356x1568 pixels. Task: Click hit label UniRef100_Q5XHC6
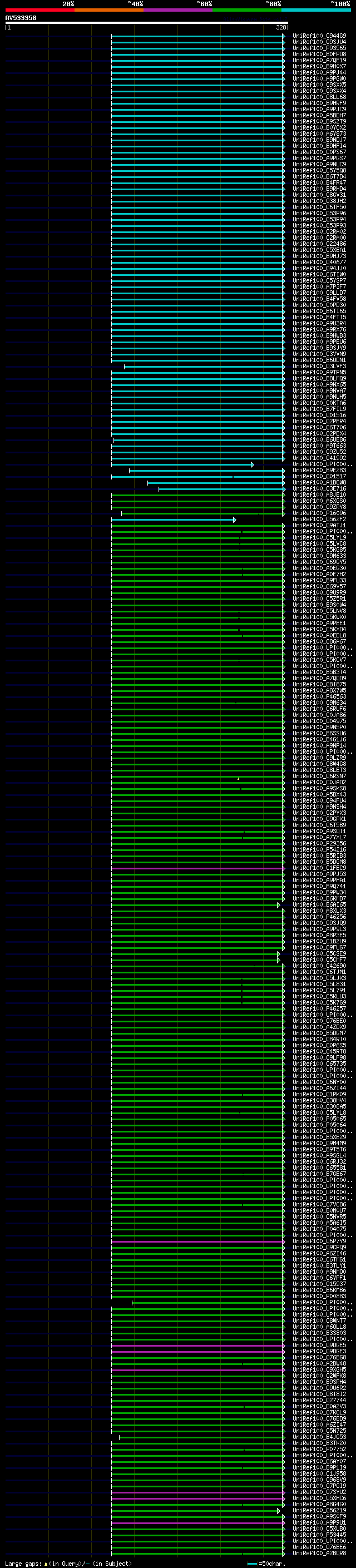click(x=319, y=1498)
